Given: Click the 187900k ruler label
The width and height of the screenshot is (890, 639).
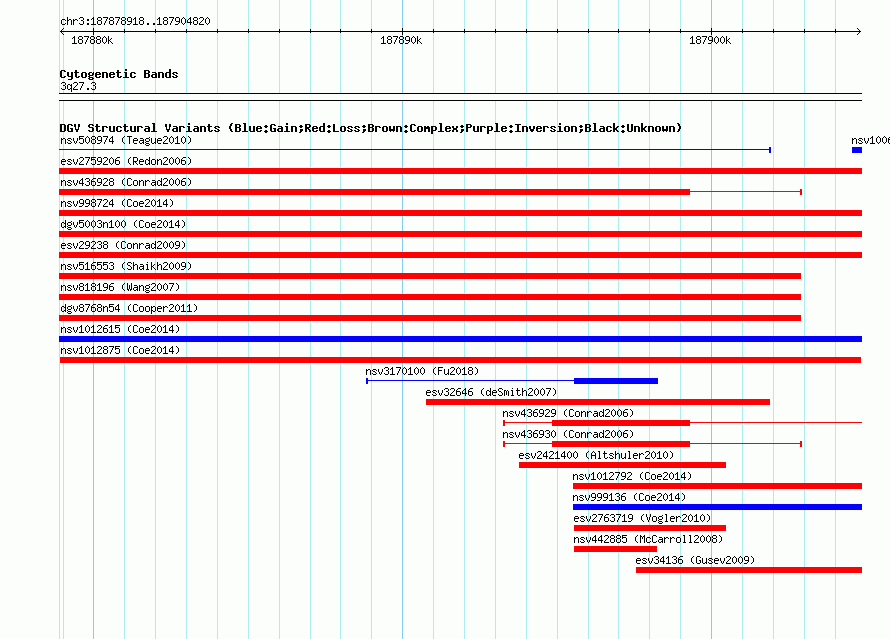Looking at the screenshot, I should 710,40.
